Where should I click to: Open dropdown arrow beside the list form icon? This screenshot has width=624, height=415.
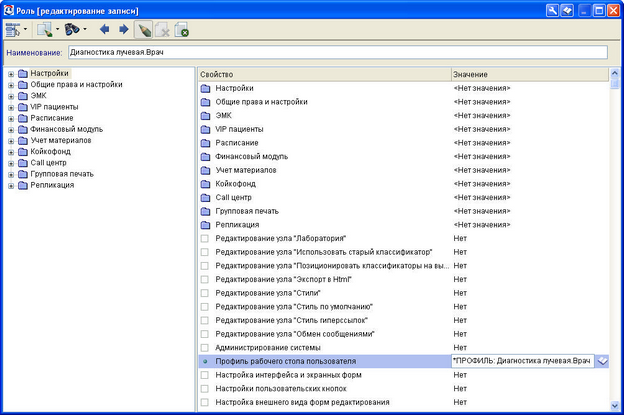click(x=25, y=29)
